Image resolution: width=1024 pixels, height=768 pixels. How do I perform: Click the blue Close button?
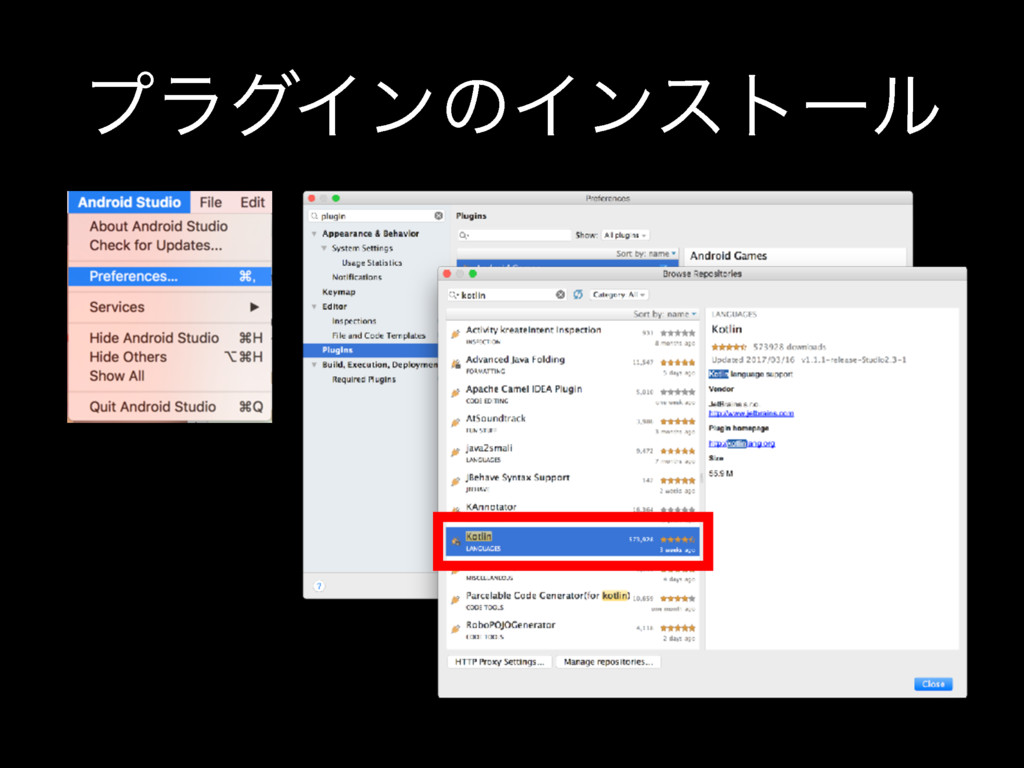click(x=933, y=684)
